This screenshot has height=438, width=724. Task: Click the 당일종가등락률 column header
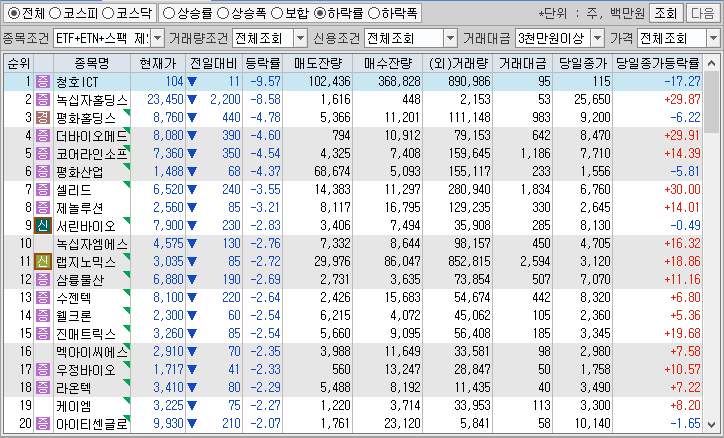pyautogui.click(x=658, y=63)
